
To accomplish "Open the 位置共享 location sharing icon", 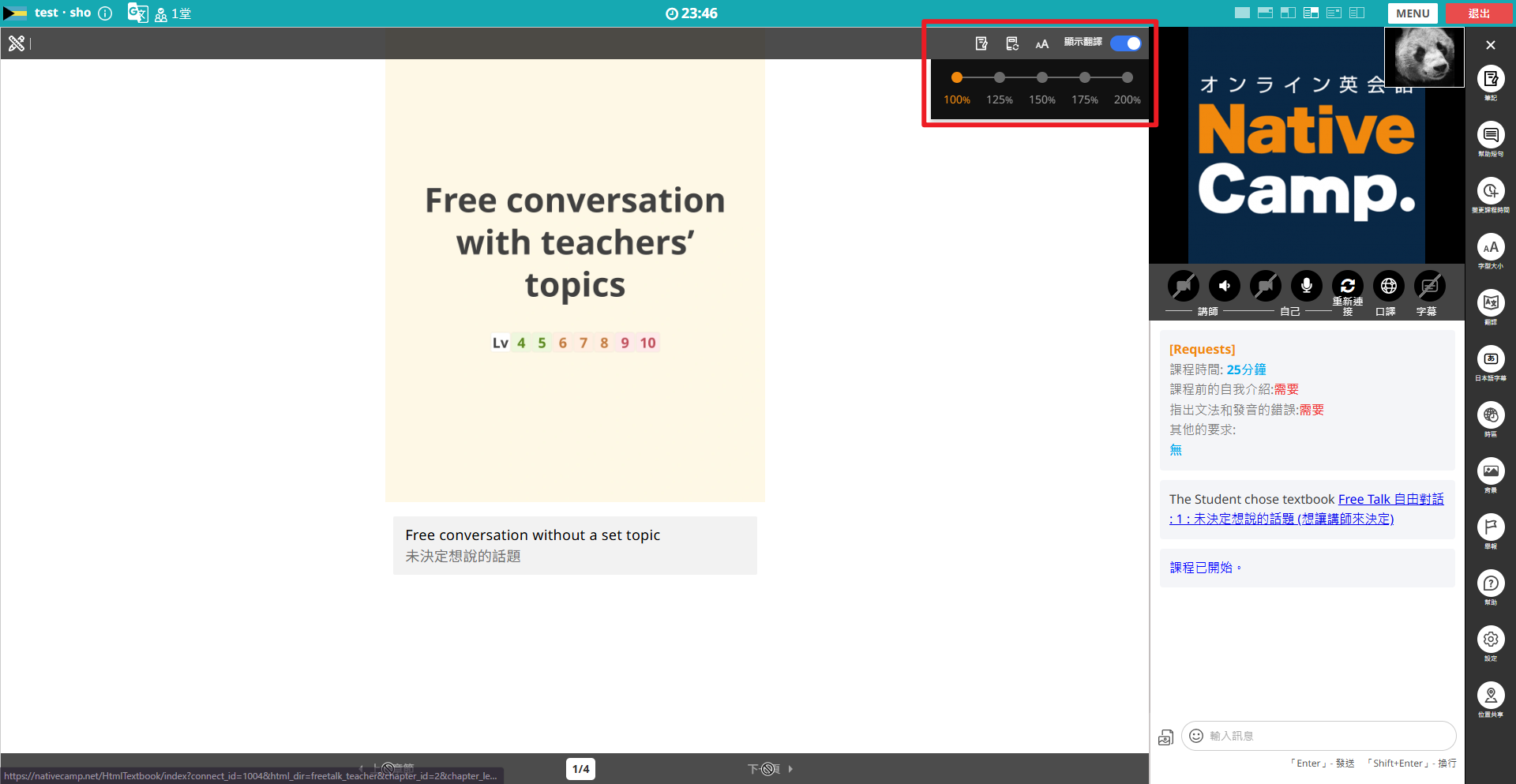I will pos(1491,696).
